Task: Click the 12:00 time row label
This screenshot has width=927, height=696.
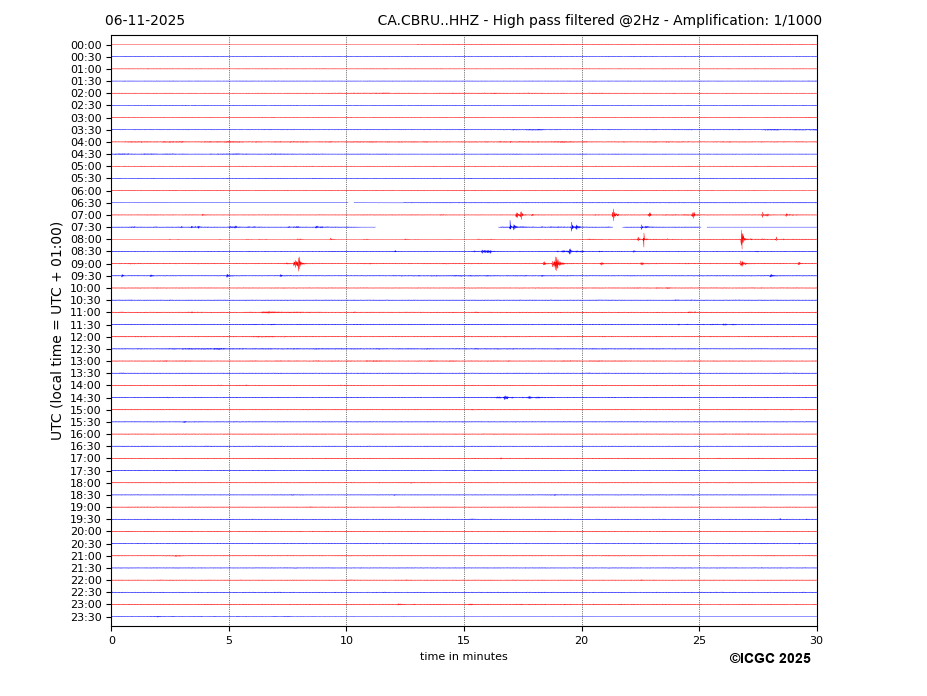Action: (x=85, y=337)
